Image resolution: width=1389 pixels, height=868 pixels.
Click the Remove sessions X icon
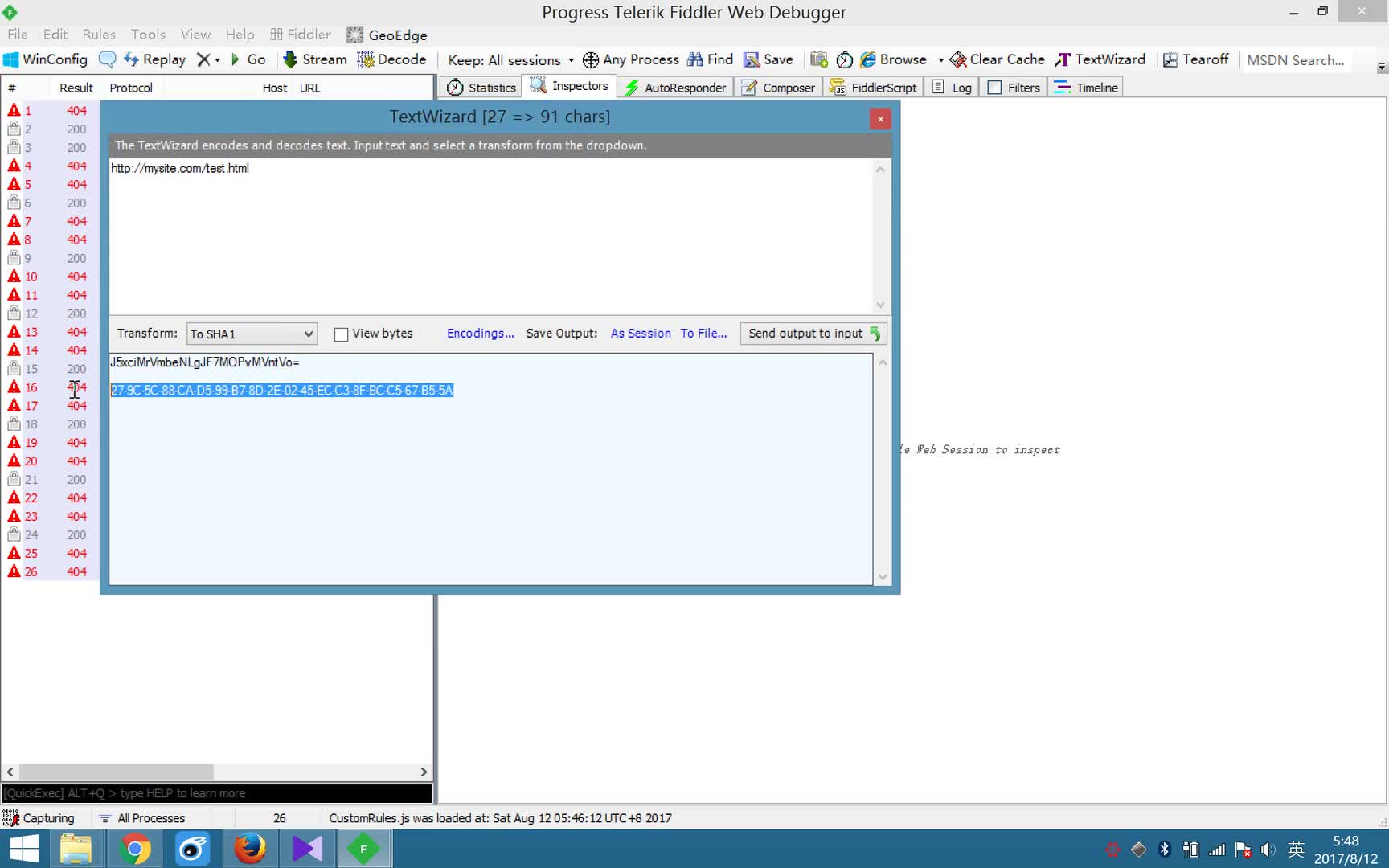203,59
